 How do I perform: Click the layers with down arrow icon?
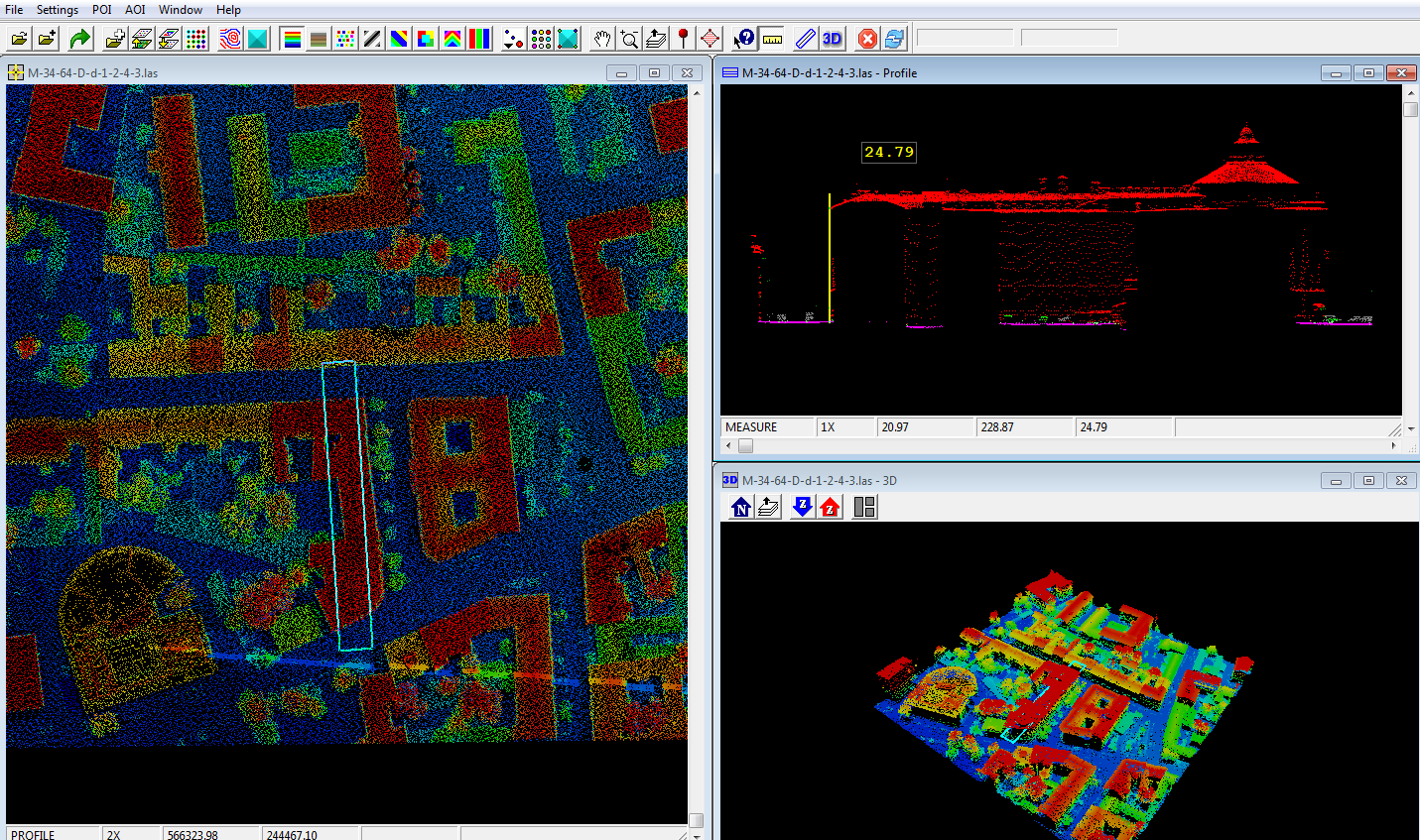point(169,39)
